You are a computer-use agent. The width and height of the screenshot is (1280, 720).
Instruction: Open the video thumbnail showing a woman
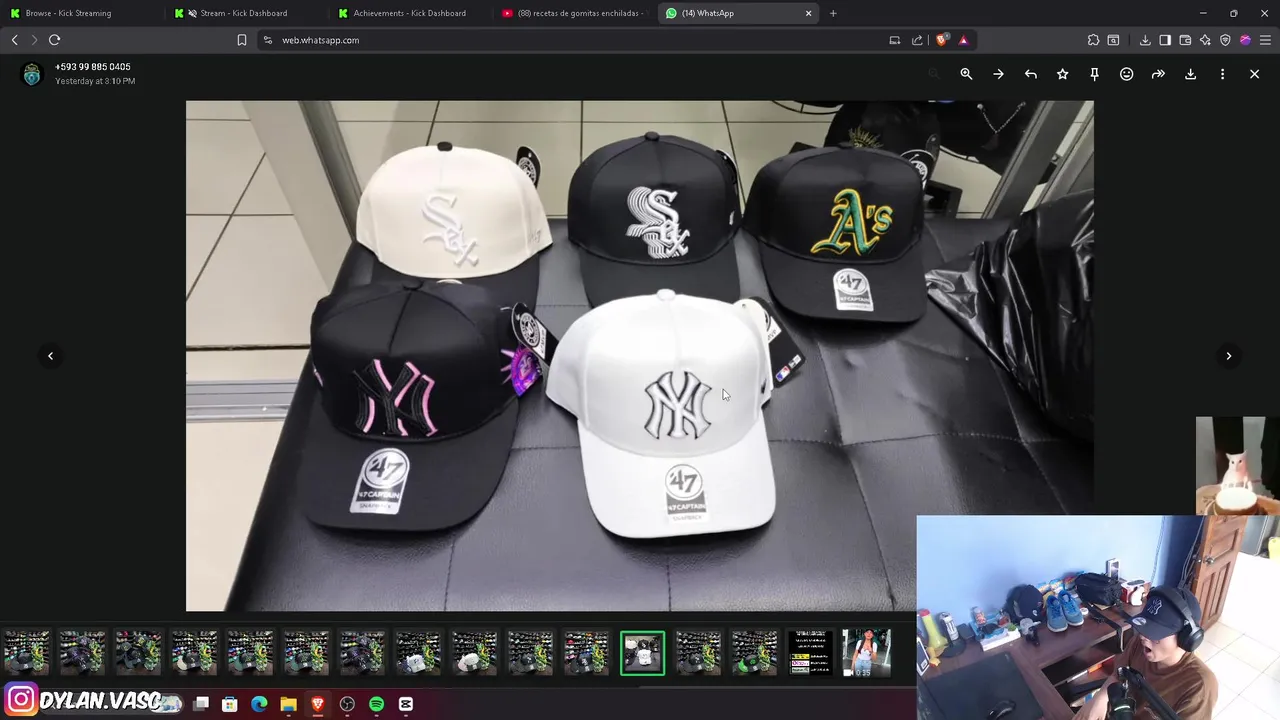[x=866, y=653]
